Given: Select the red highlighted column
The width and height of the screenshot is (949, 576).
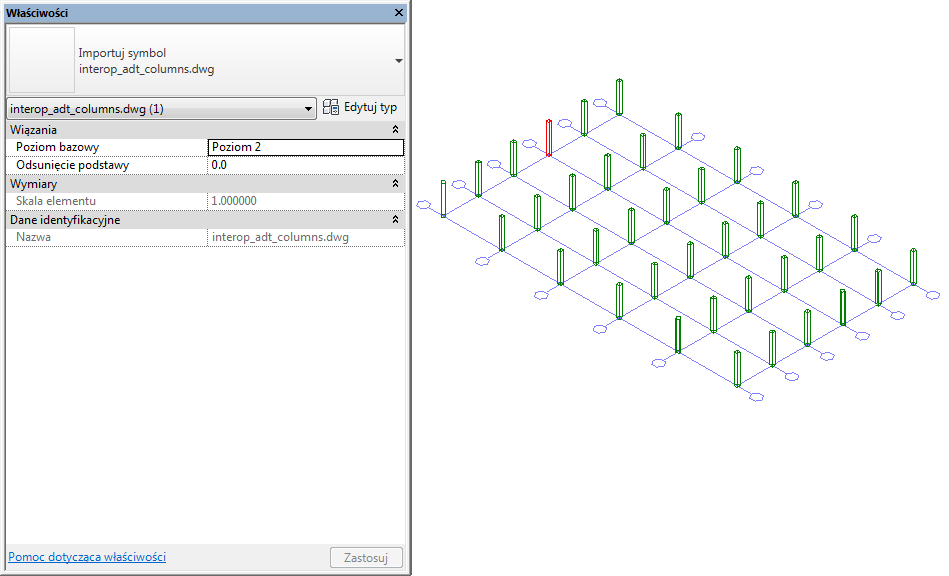Looking at the screenshot, I should pos(549,138).
